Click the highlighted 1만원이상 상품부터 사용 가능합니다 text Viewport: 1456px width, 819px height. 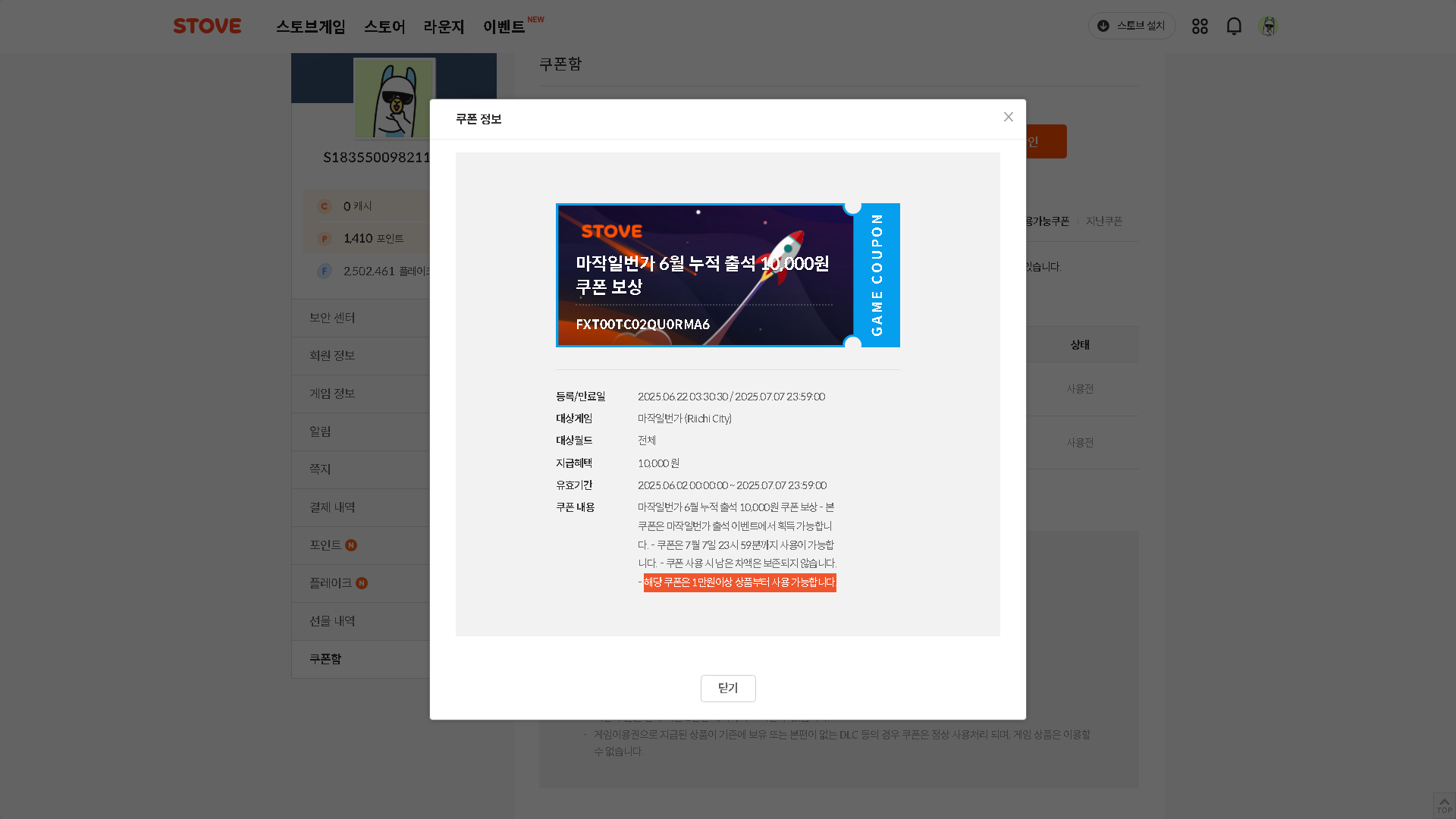click(x=740, y=582)
